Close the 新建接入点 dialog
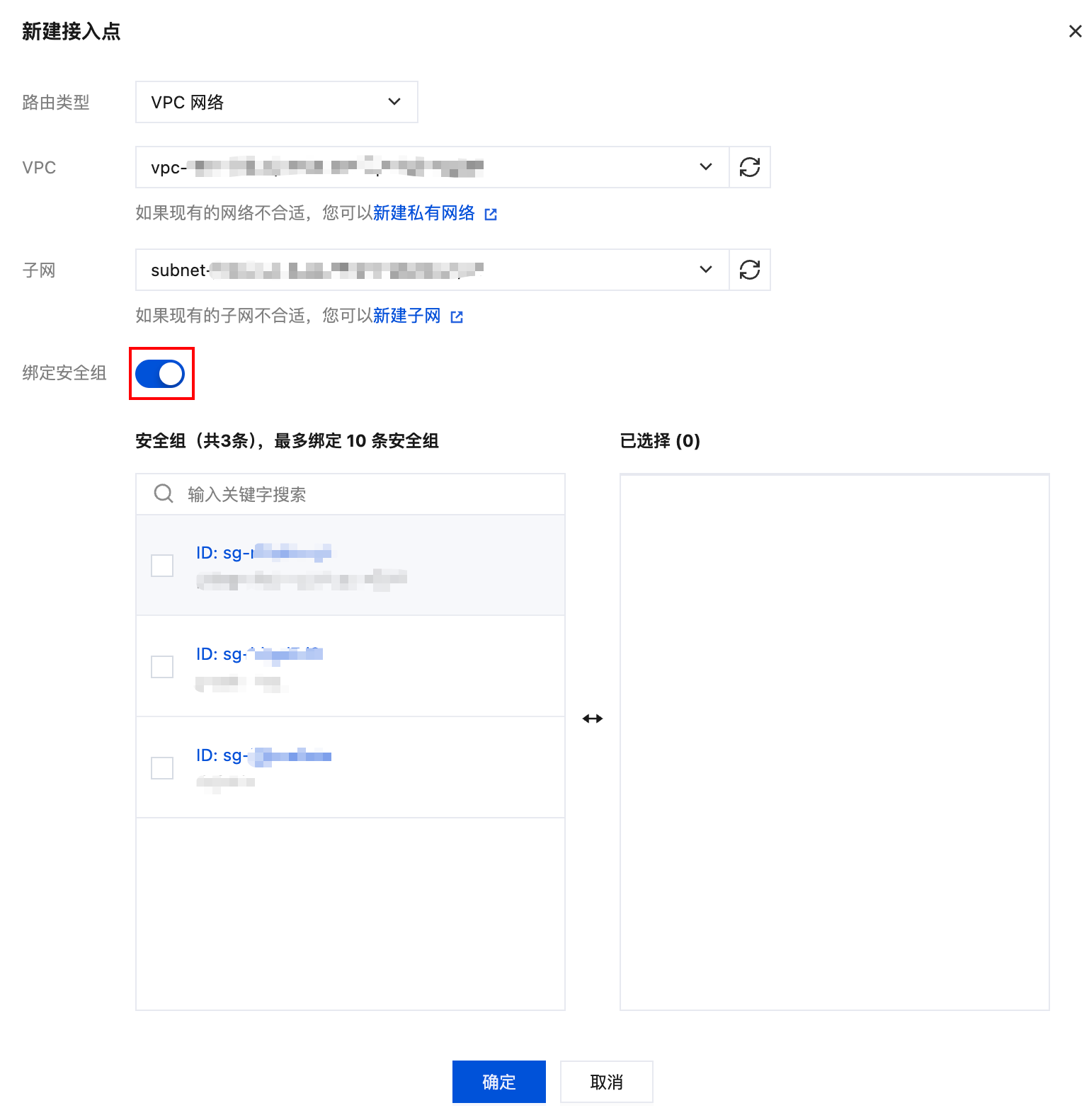This screenshot has width=1089, height=1120. (x=1075, y=31)
